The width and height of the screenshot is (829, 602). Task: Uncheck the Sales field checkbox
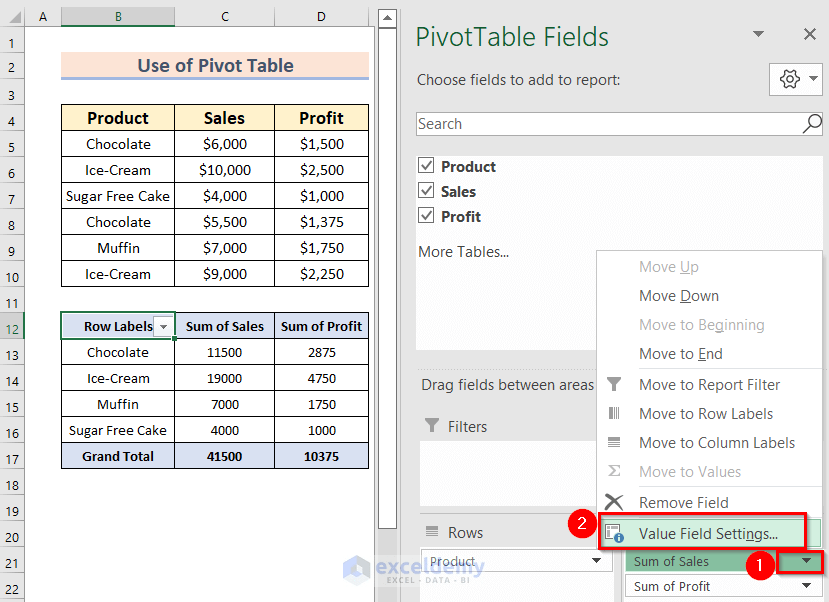pos(425,191)
